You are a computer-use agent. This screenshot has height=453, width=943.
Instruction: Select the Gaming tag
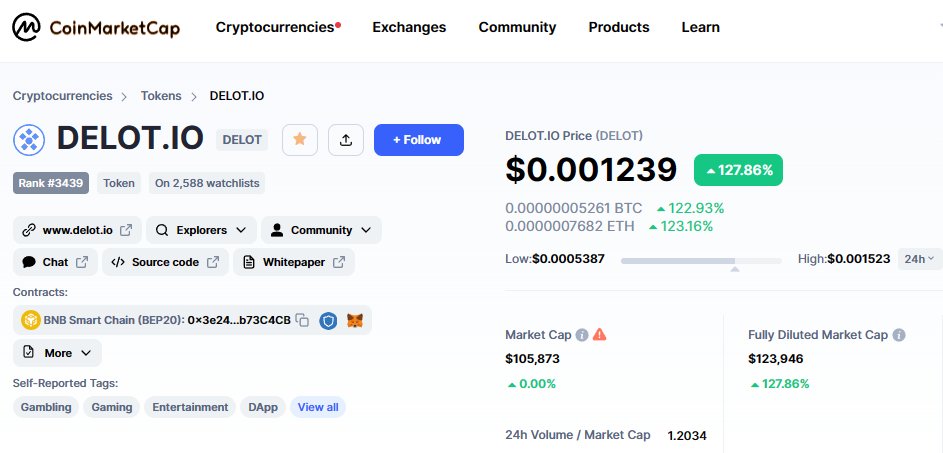(112, 407)
